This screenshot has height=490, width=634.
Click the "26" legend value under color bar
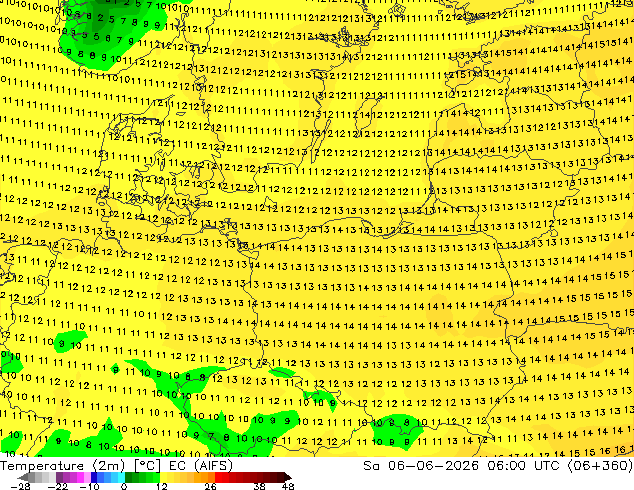point(210,486)
